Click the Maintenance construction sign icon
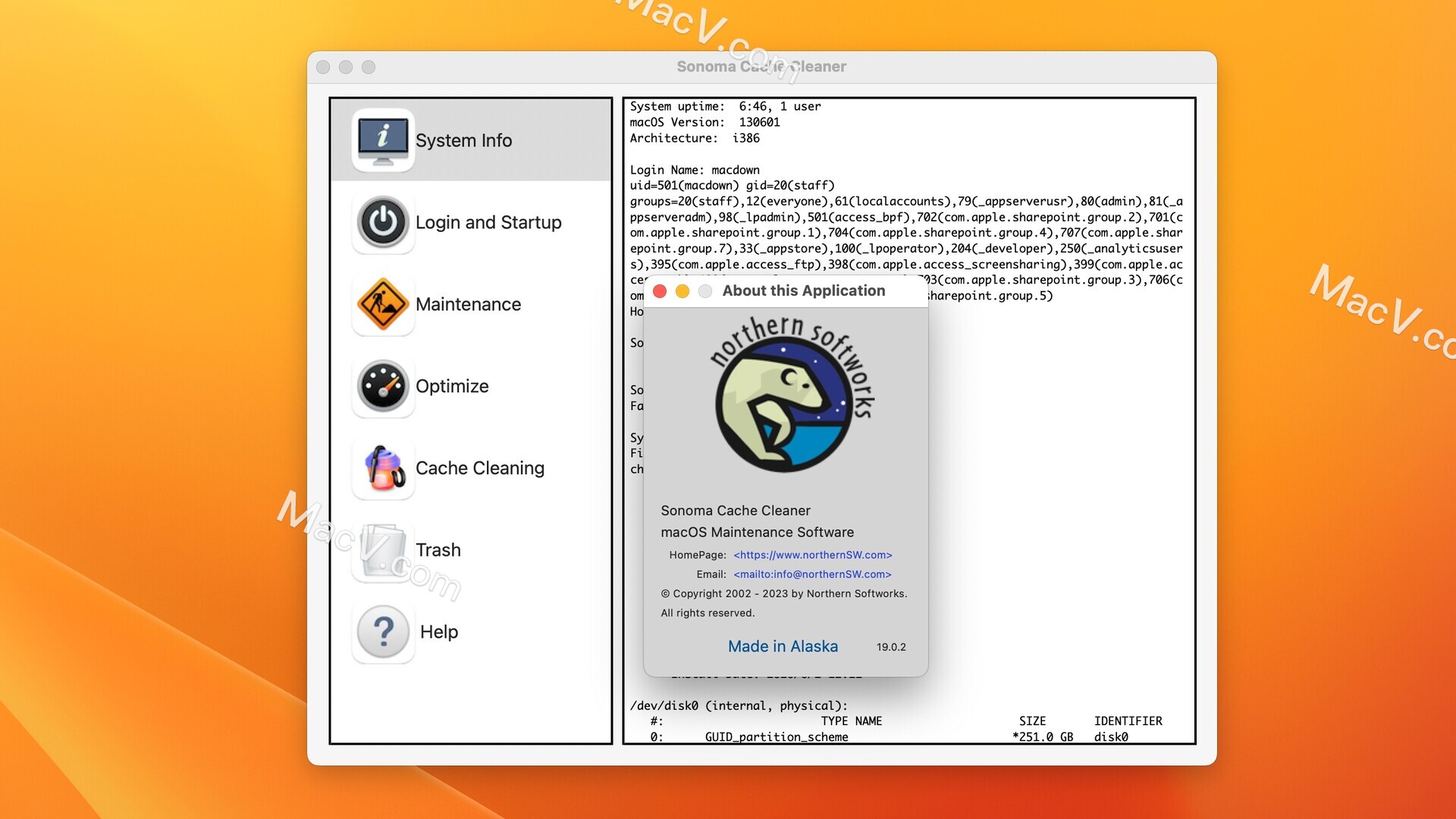Screen dimensions: 1456x819 pos(383,304)
